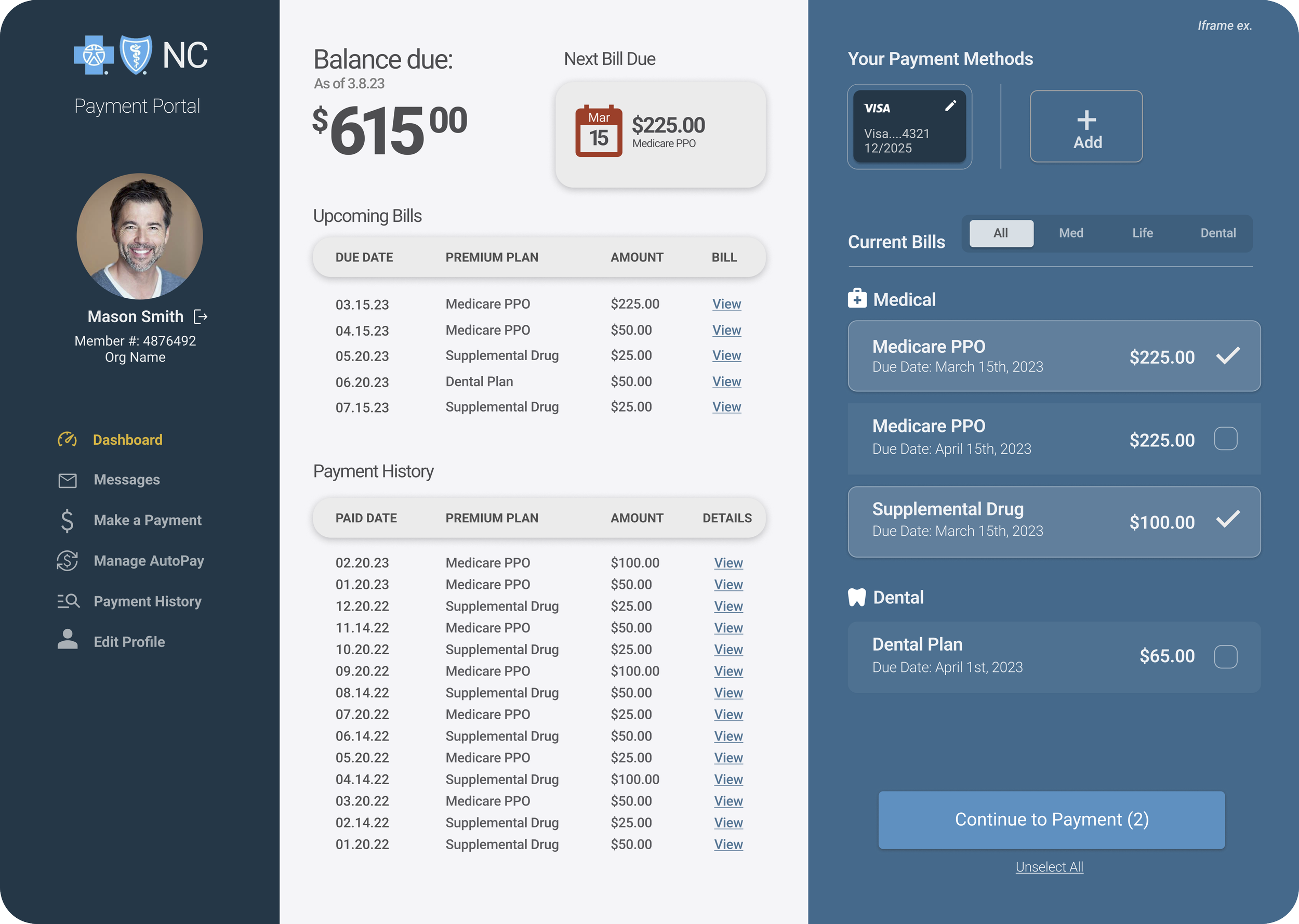Image resolution: width=1299 pixels, height=924 pixels.
Task: Click the red Mar 15 calendar icon
Action: (598, 131)
